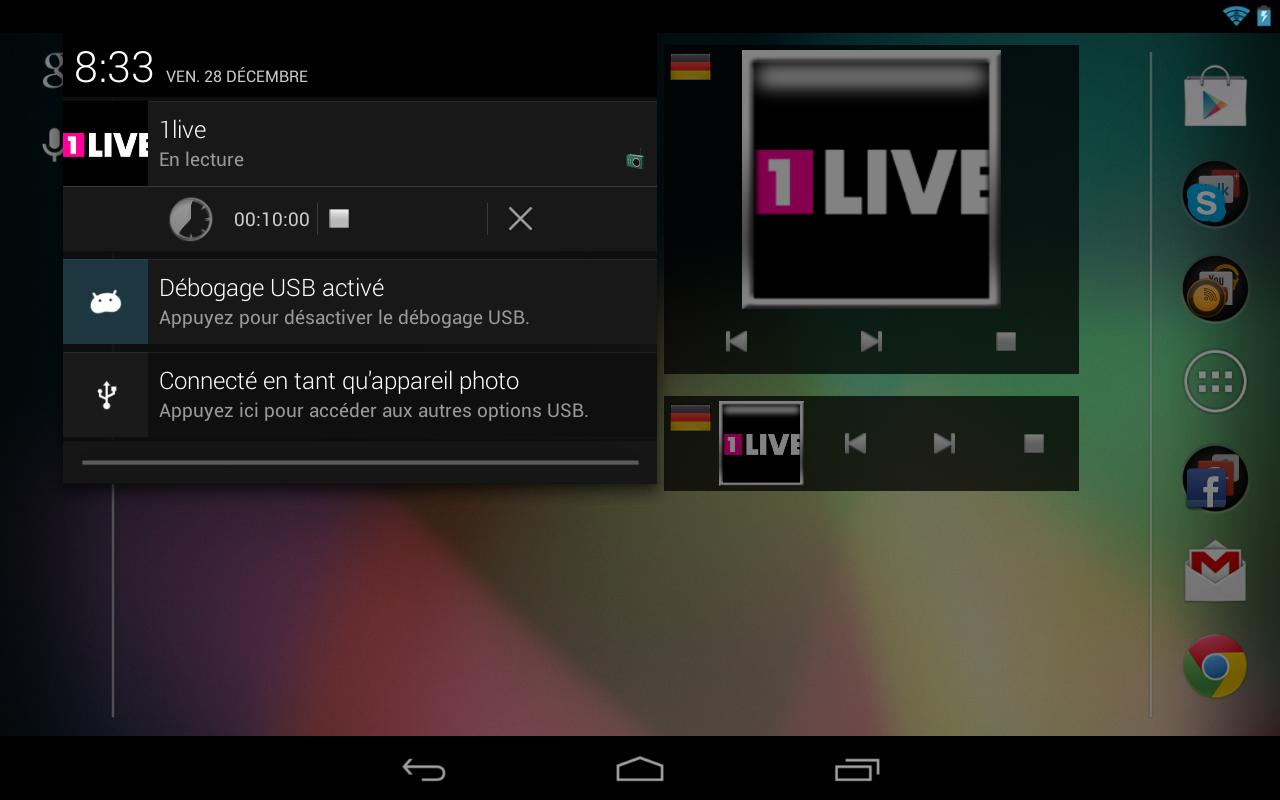
Task: Previous station in the small widget
Action: pos(855,443)
